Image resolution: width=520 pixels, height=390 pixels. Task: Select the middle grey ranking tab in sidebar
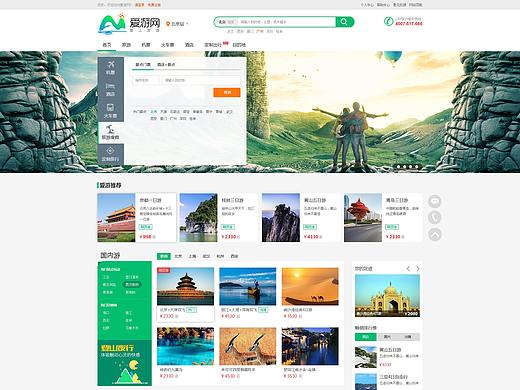tap(387, 337)
